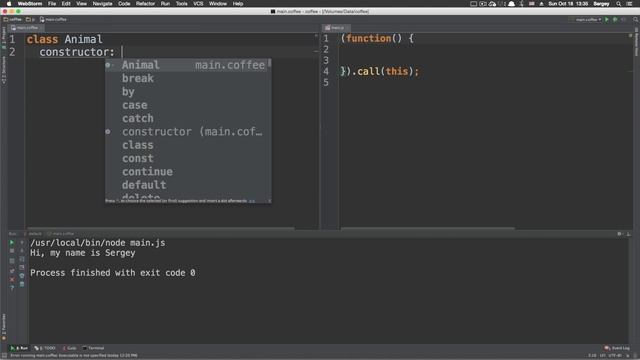Toggle tool window buttons at bottom-left status corner
The image size is (640, 360).
point(4,356)
